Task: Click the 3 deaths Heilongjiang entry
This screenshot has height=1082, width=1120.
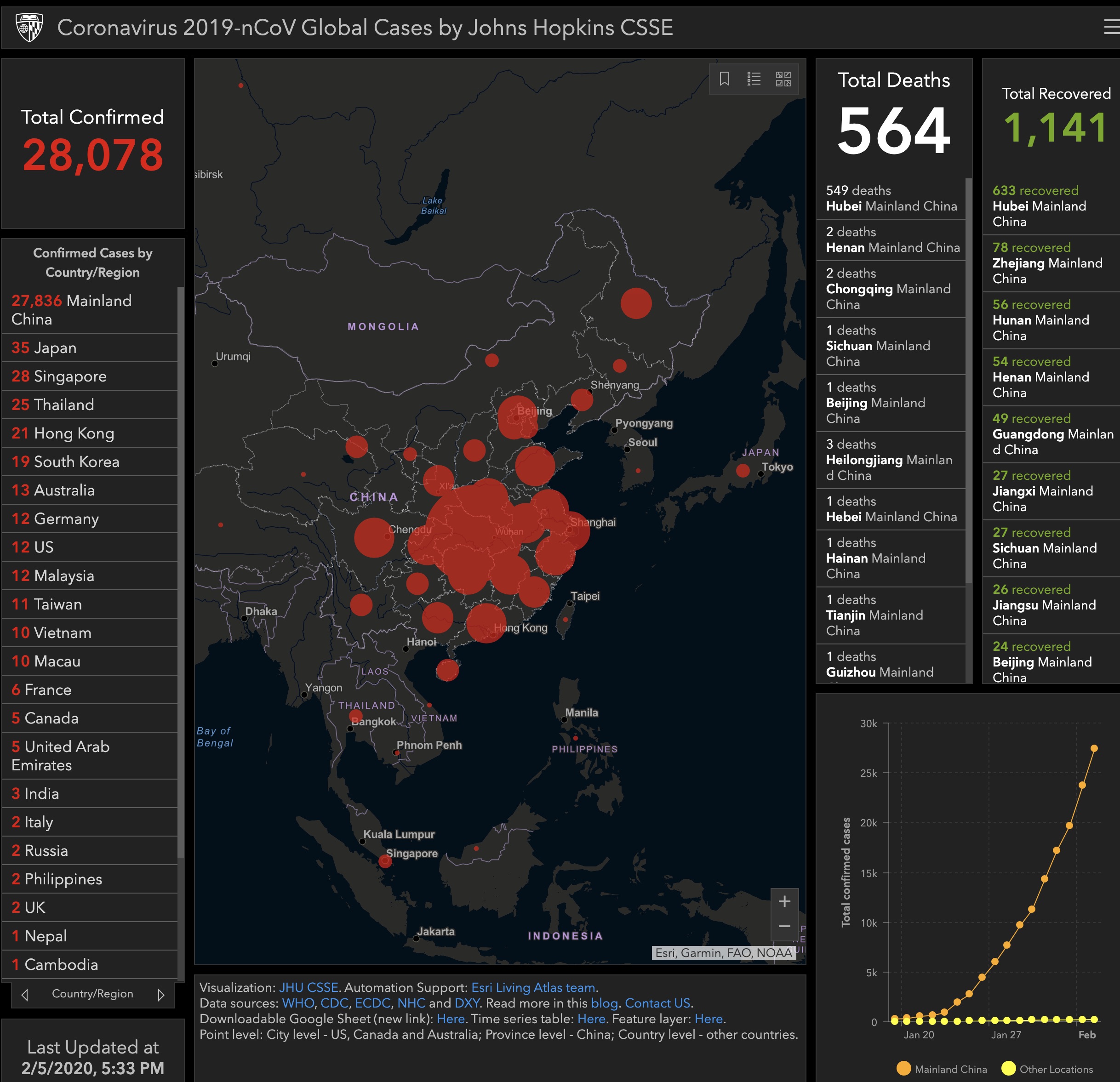Action: [x=890, y=460]
